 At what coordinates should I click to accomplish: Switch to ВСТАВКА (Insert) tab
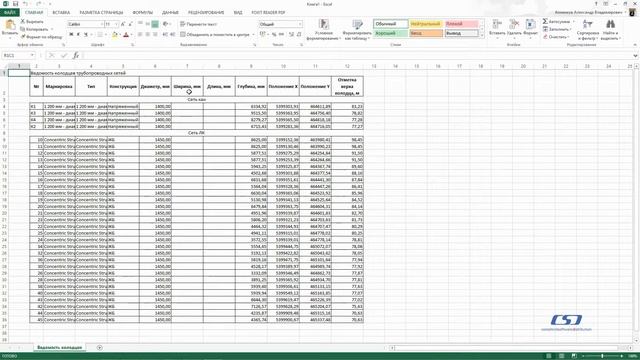tap(61, 13)
